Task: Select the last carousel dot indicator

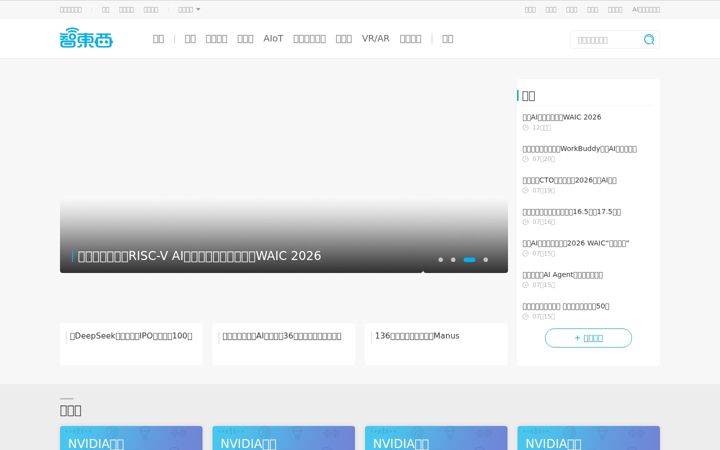Action: tap(485, 260)
